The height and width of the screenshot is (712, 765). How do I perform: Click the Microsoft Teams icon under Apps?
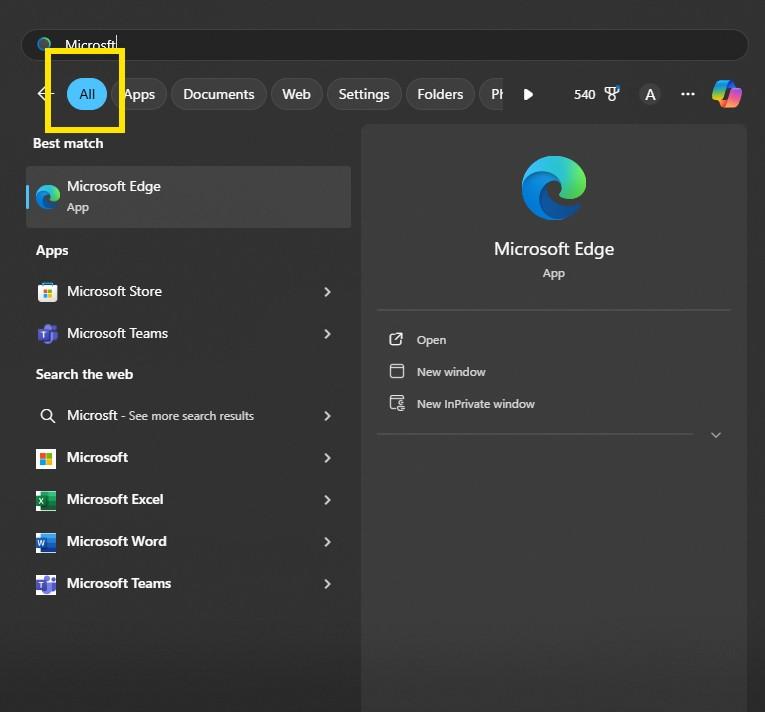[47, 334]
